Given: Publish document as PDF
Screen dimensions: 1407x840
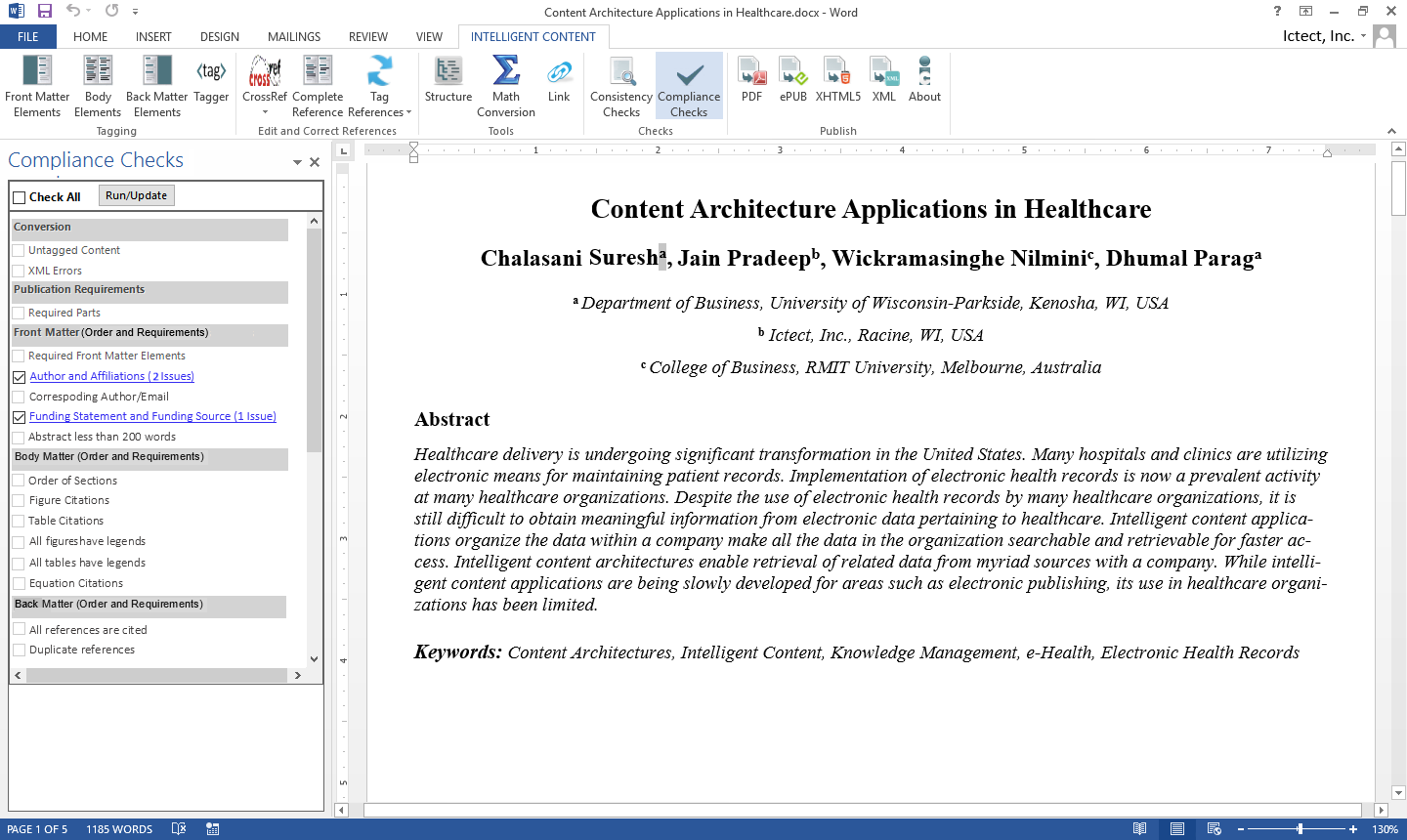Looking at the screenshot, I should (751, 79).
